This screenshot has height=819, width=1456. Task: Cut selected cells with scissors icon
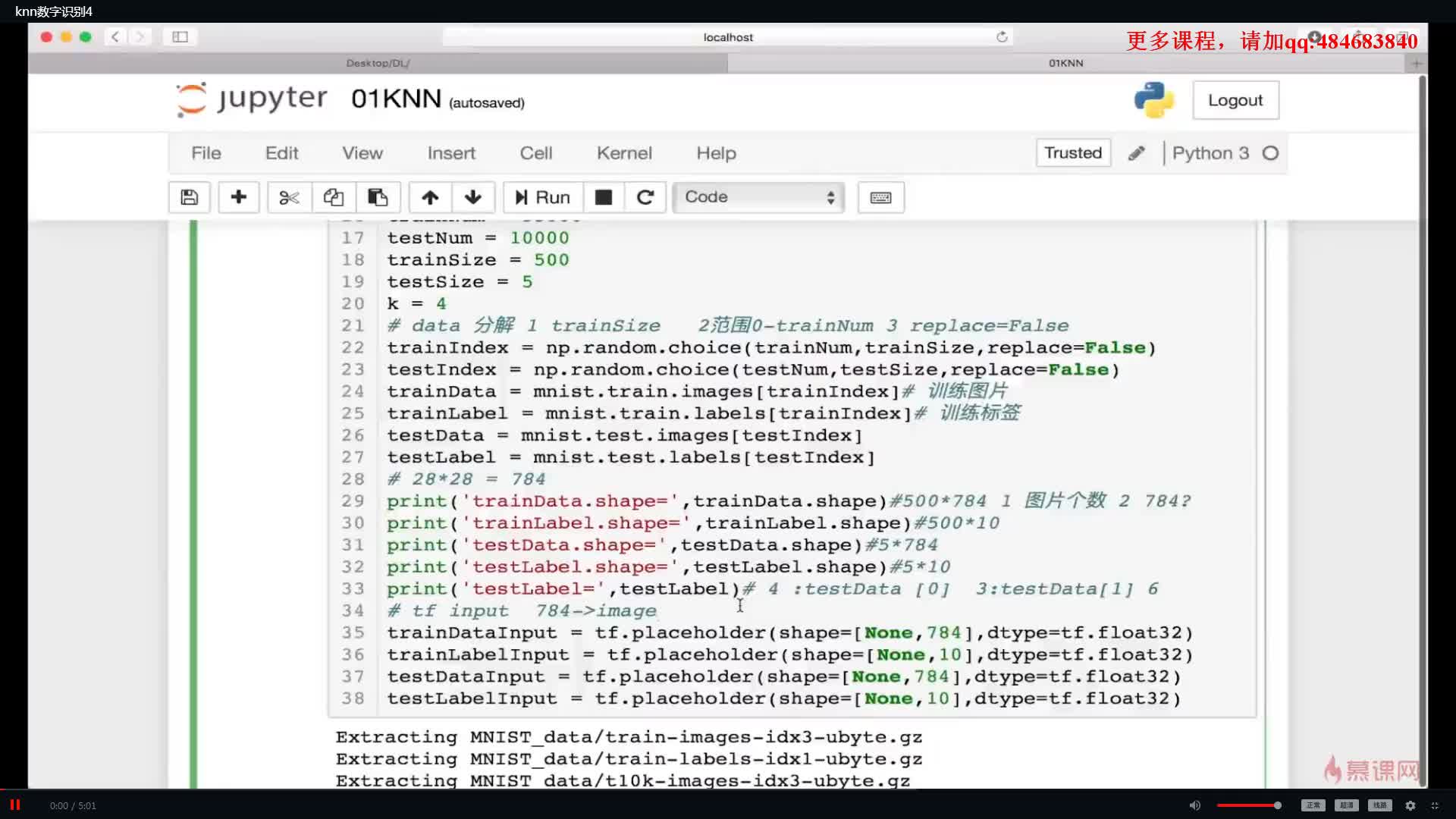[289, 197]
